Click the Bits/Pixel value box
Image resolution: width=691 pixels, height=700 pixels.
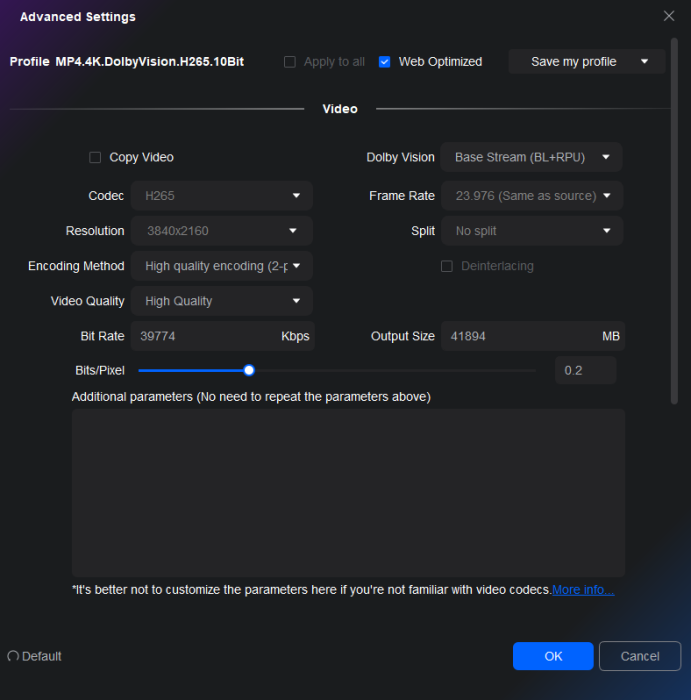(x=586, y=370)
